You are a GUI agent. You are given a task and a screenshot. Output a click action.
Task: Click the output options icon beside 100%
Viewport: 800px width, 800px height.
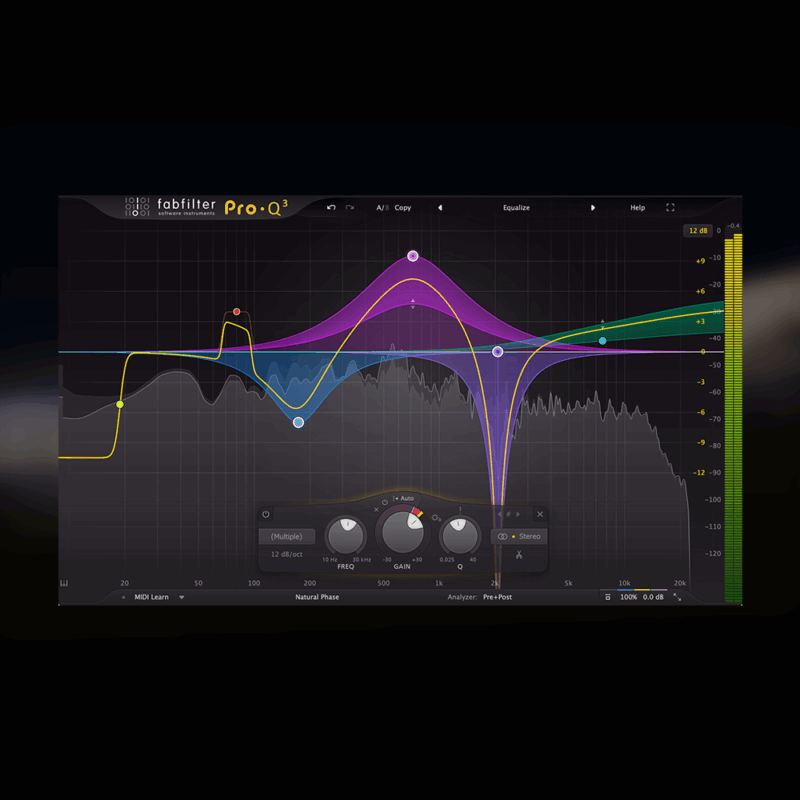pyautogui.click(x=608, y=597)
